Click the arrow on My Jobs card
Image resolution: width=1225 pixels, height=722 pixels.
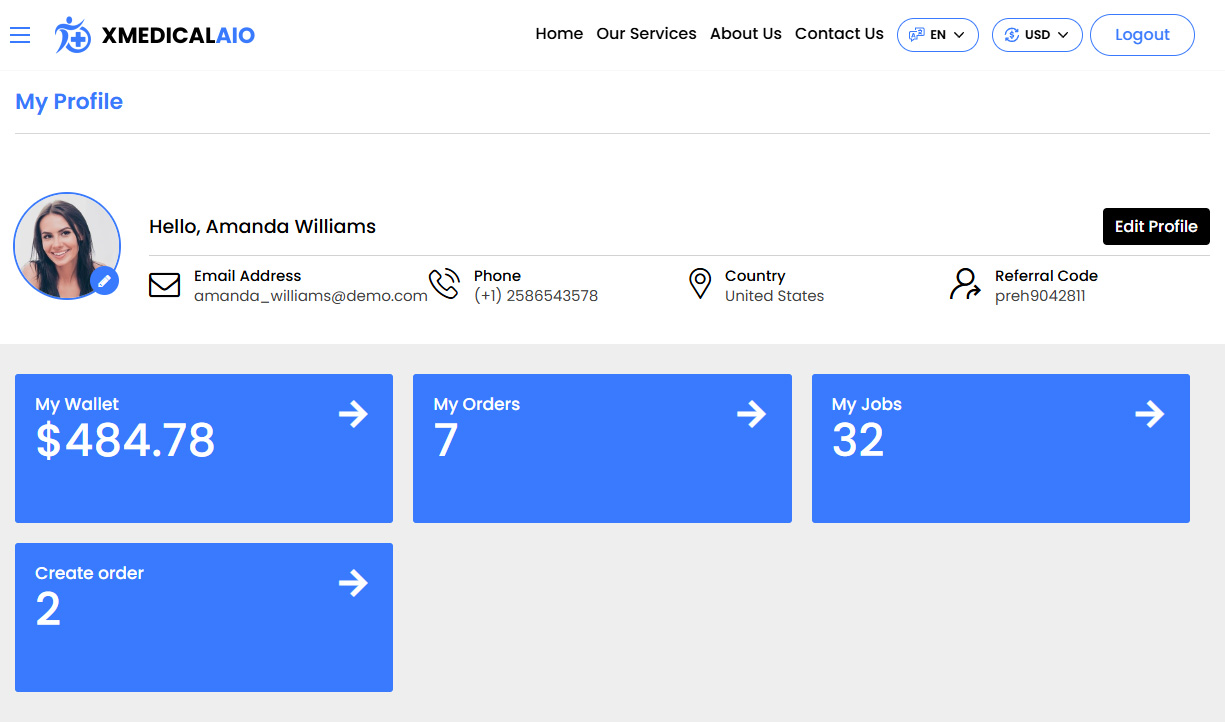tap(1149, 414)
